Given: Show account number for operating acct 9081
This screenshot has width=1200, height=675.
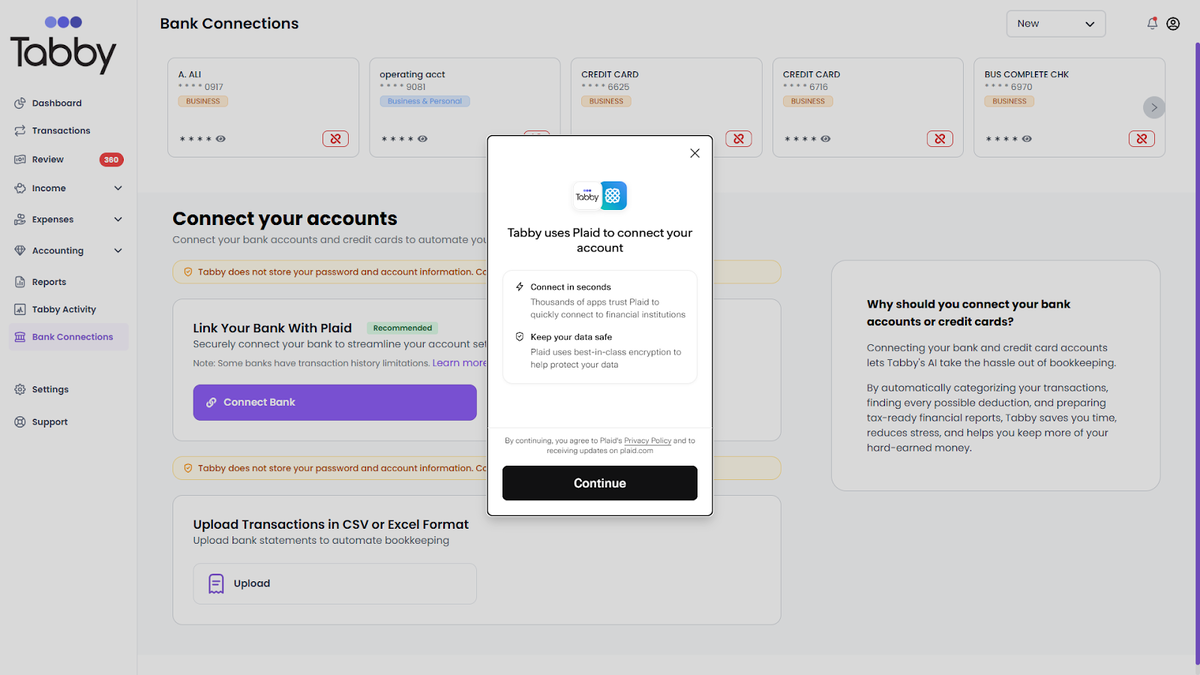Looking at the screenshot, I should coord(423,139).
